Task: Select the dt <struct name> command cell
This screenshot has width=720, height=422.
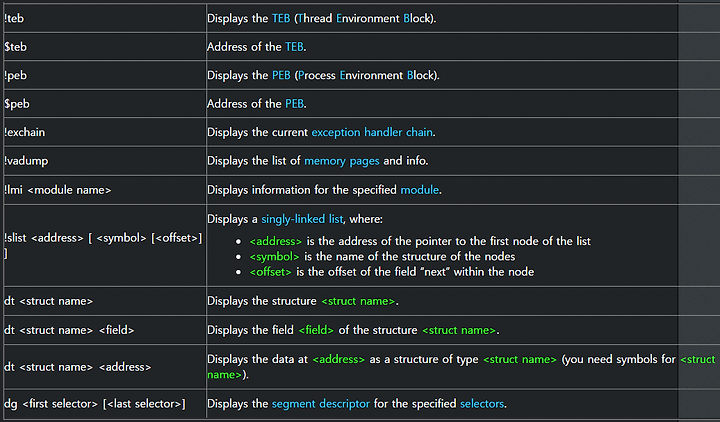Action: [x=105, y=301]
